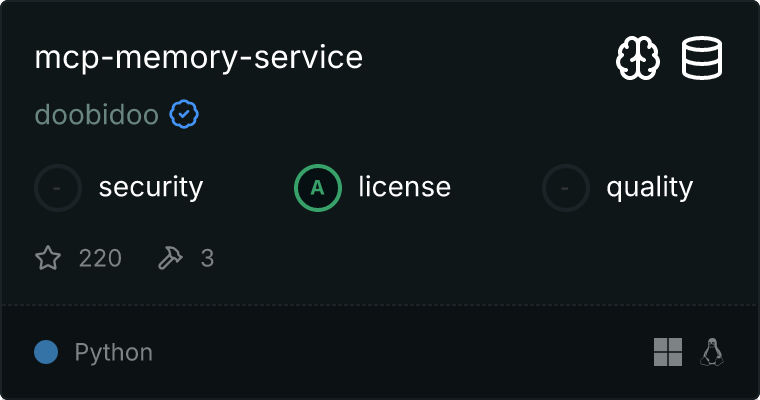Image resolution: width=760 pixels, height=400 pixels.
Task: Click the security label text
Action: point(151,187)
